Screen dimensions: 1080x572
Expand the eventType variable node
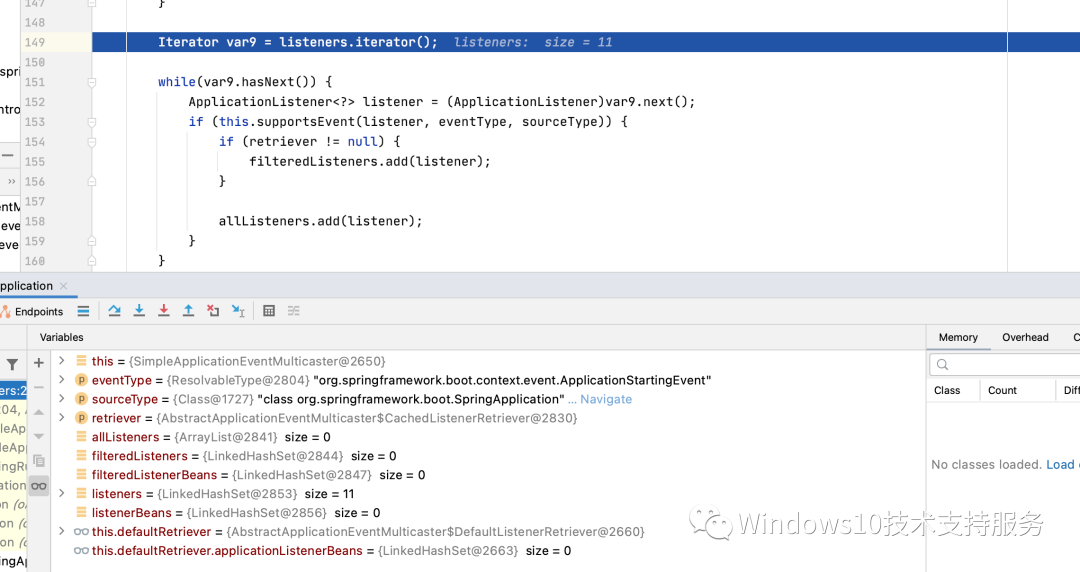[61, 380]
